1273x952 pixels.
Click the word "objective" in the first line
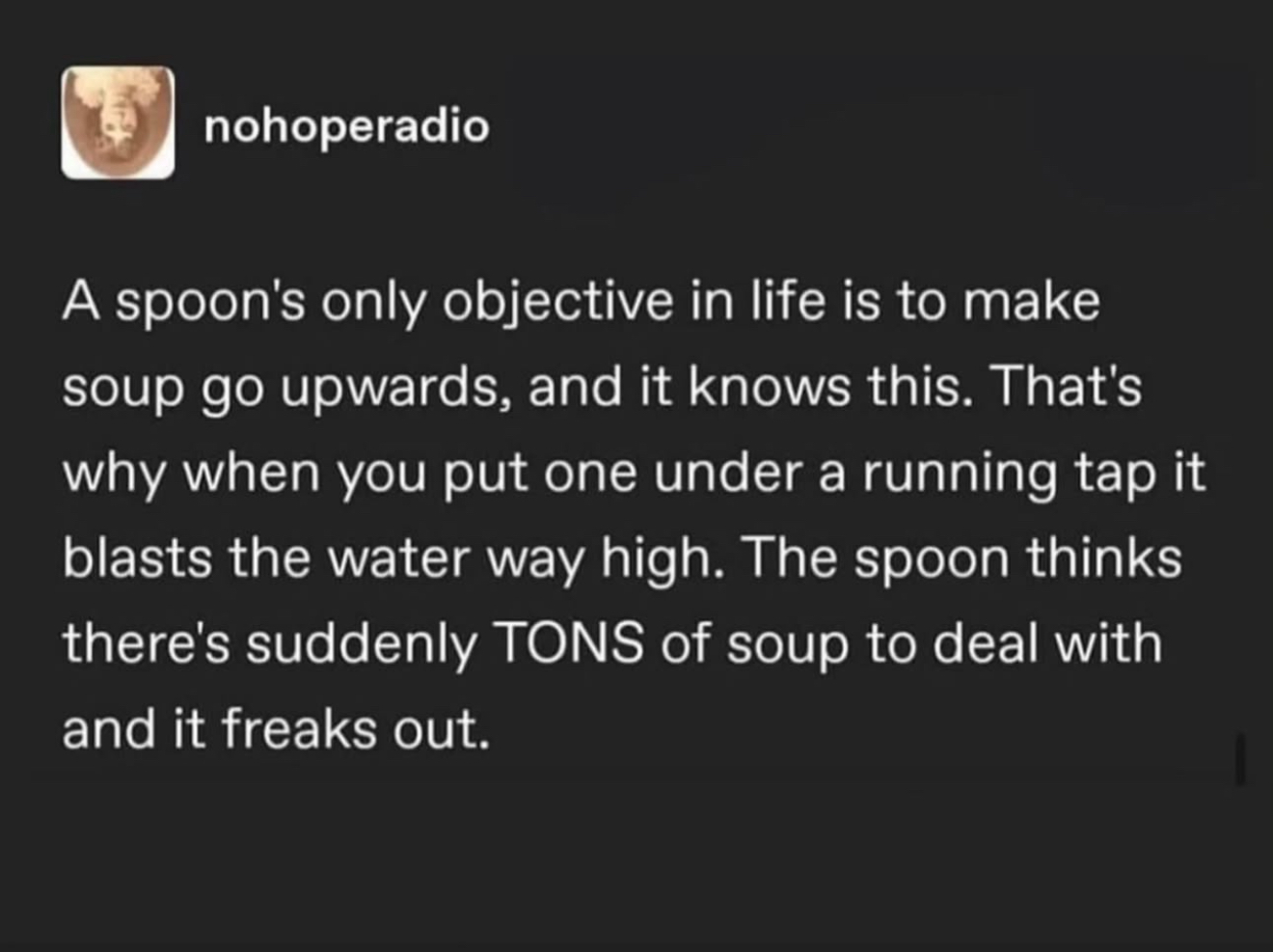pos(558,303)
